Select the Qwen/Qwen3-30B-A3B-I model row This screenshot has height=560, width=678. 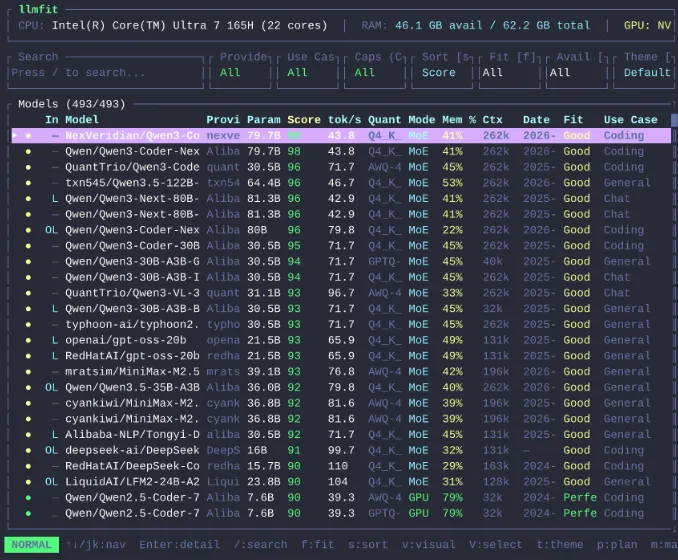tap(341, 277)
